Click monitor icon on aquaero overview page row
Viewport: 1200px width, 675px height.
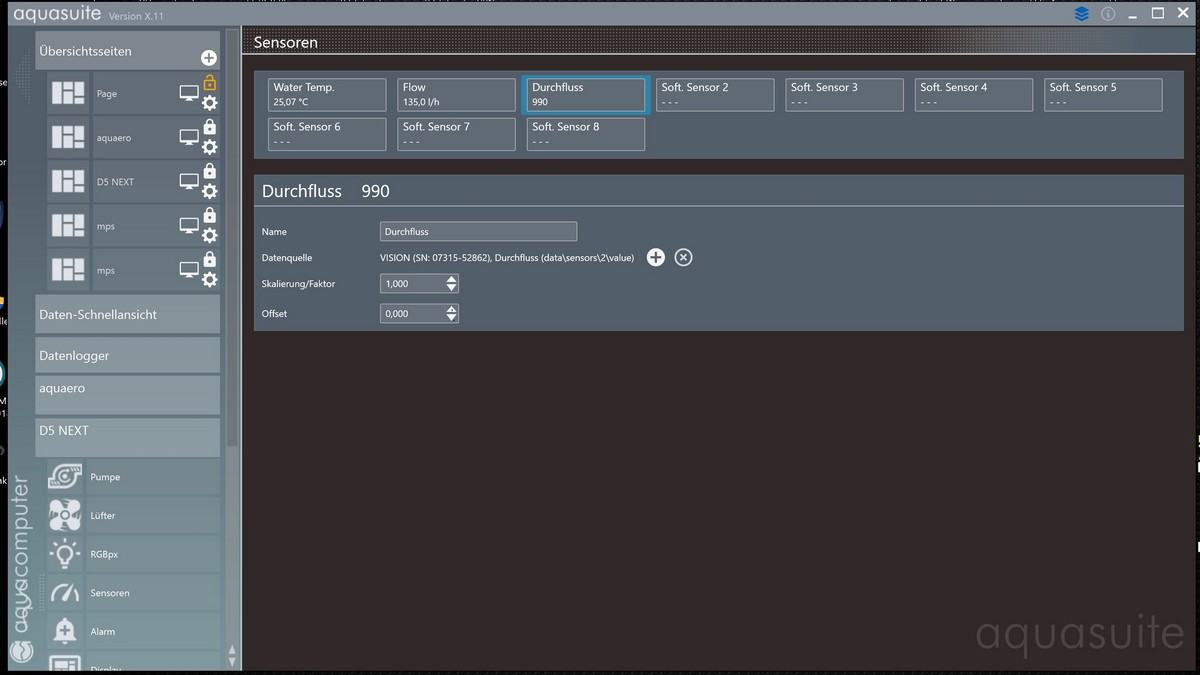[x=189, y=137]
